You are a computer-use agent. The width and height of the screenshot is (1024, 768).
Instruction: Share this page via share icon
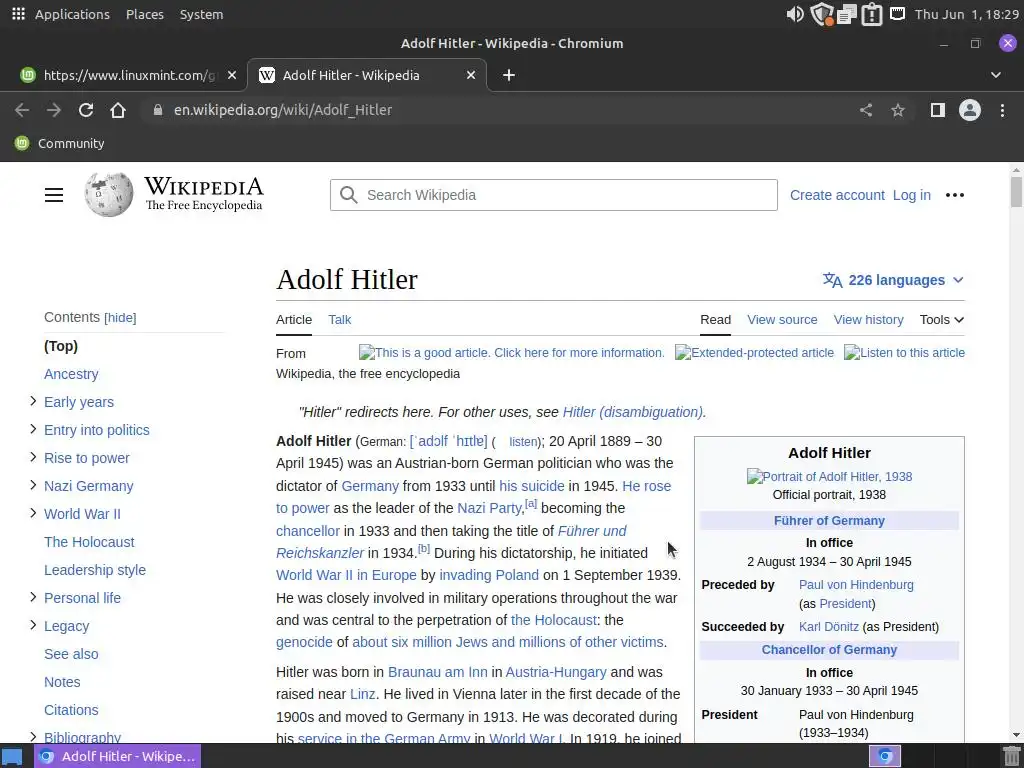coord(866,110)
